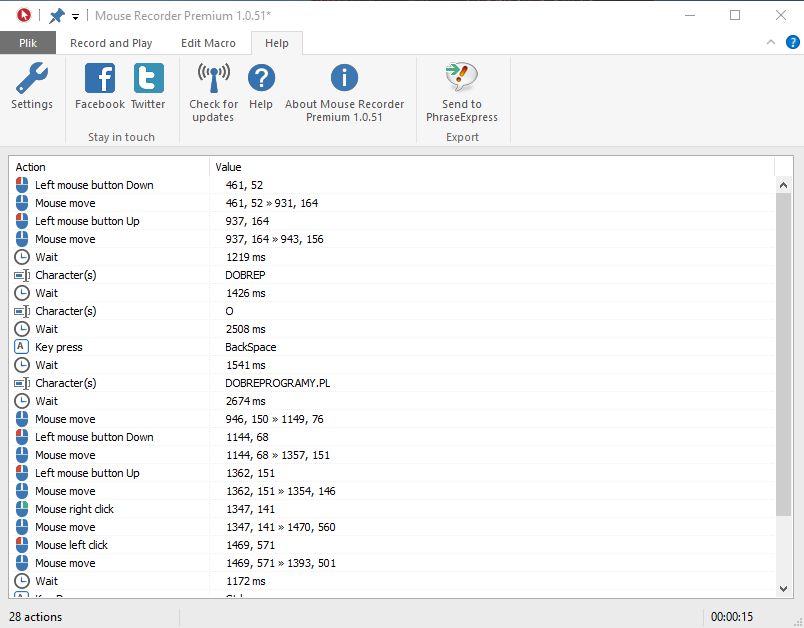Image resolution: width=804 pixels, height=628 pixels.
Task: Select the Key press BackSpace key icon
Action: [x=21, y=347]
